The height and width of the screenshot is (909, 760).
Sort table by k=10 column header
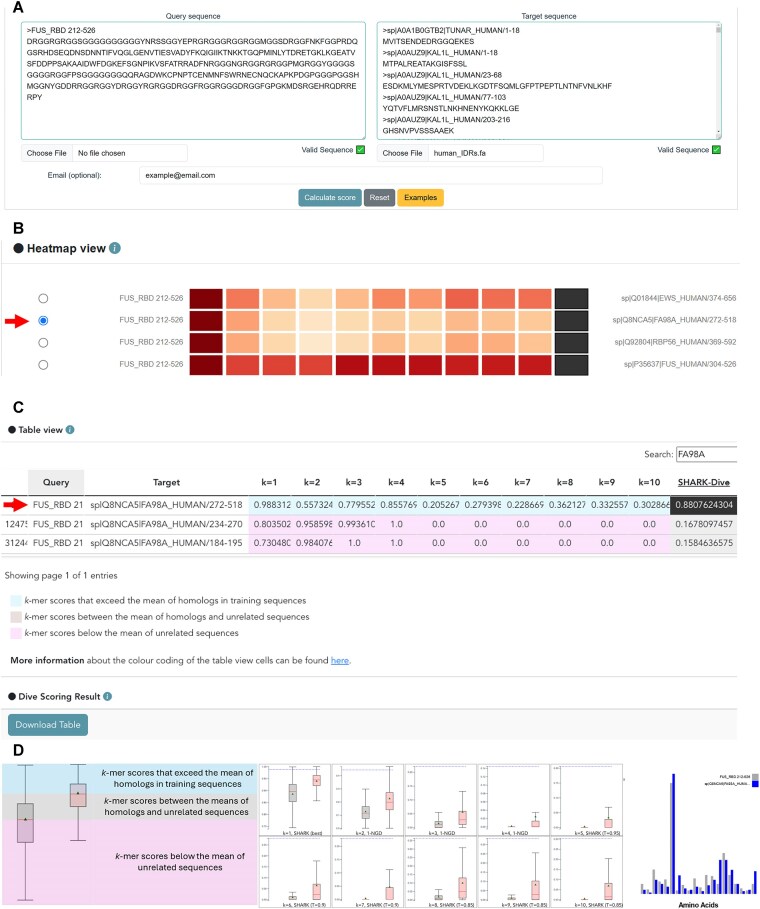click(649, 482)
